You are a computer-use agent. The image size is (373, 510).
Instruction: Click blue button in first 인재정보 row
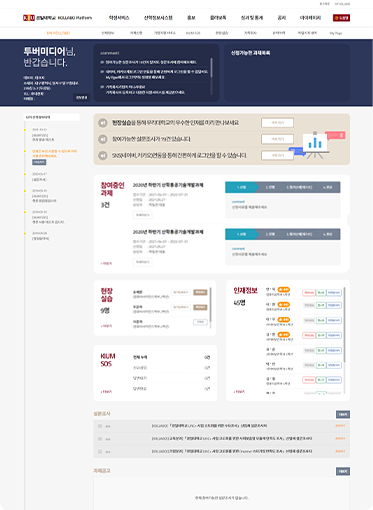point(334,293)
